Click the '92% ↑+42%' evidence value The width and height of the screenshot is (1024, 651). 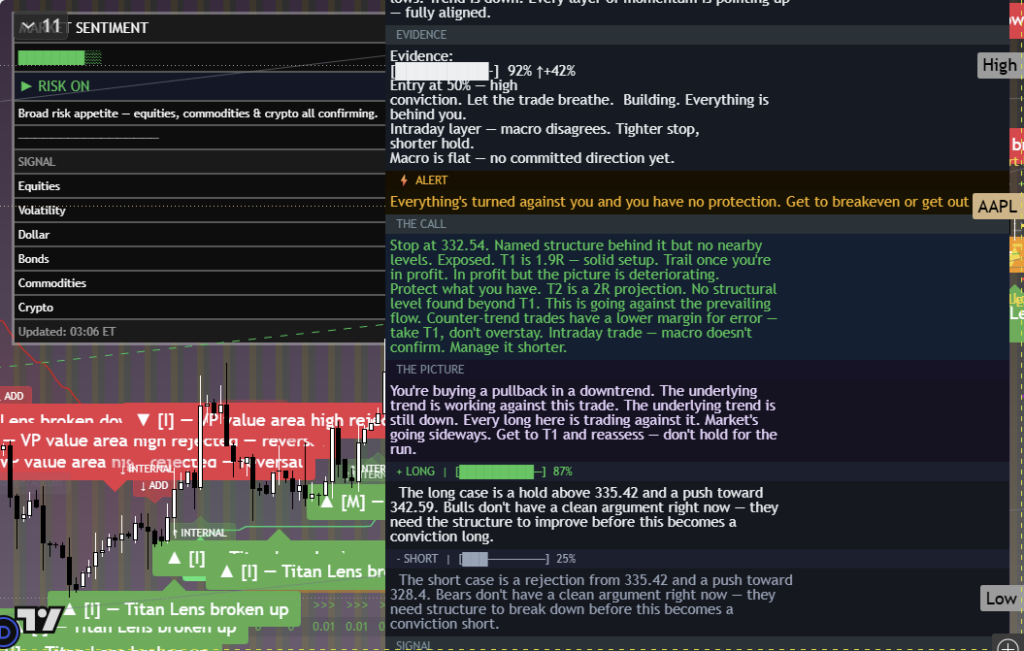pyautogui.click(x=541, y=71)
